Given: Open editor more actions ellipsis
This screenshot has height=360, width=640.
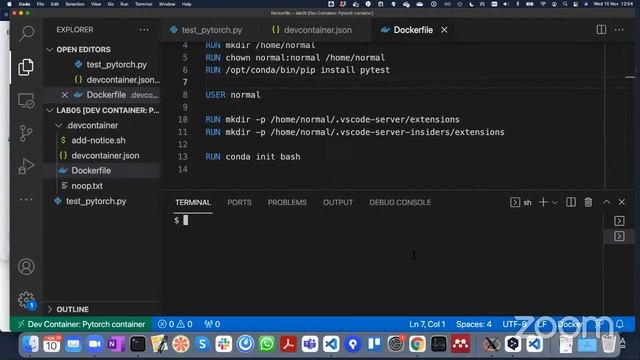Looking at the screenshot, I should pyautogui.click(x=619, y=30).
